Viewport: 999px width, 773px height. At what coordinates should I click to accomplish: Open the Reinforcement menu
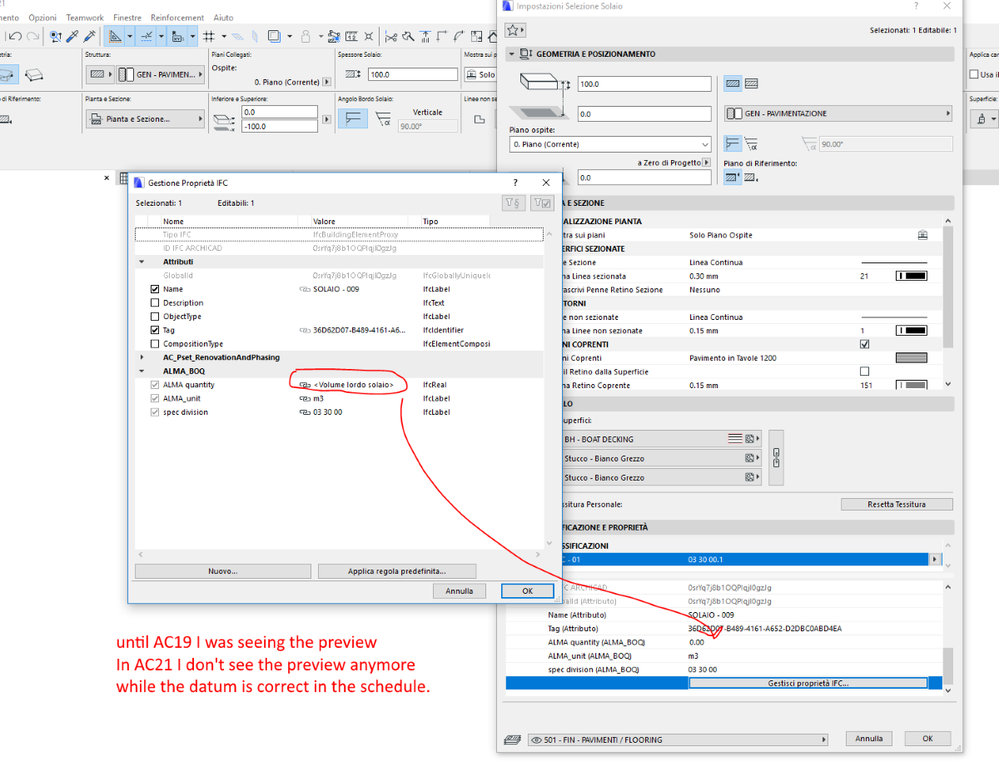[x=177, y=18]
